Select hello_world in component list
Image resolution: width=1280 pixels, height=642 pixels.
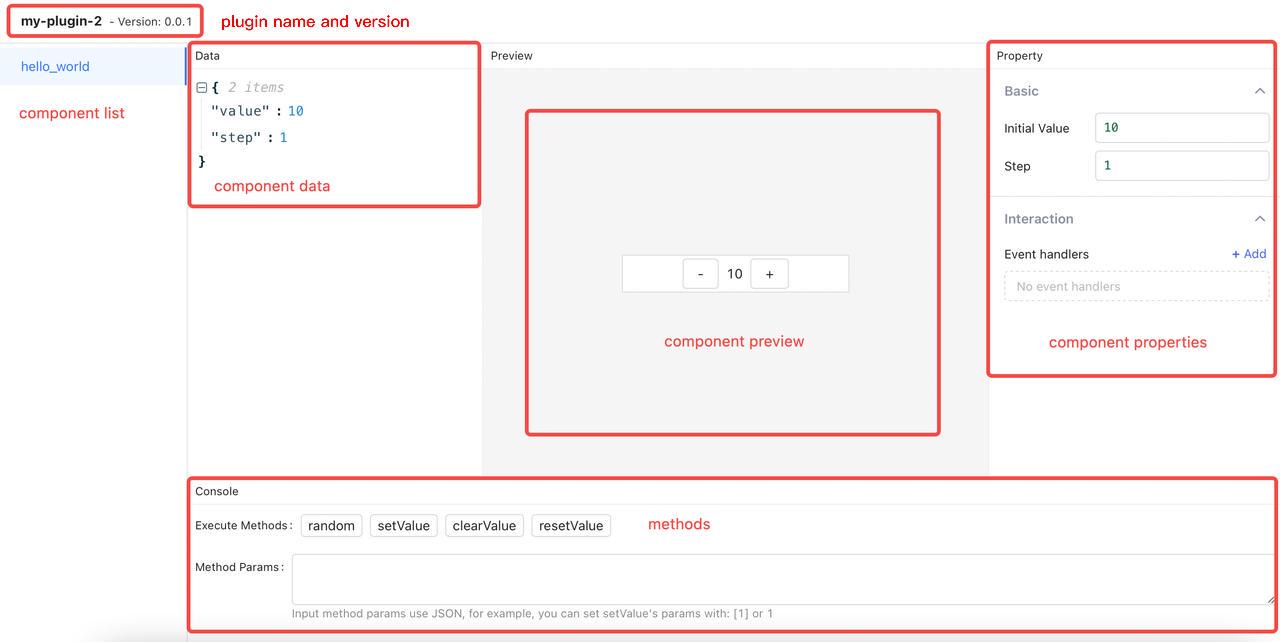(55, 67)
